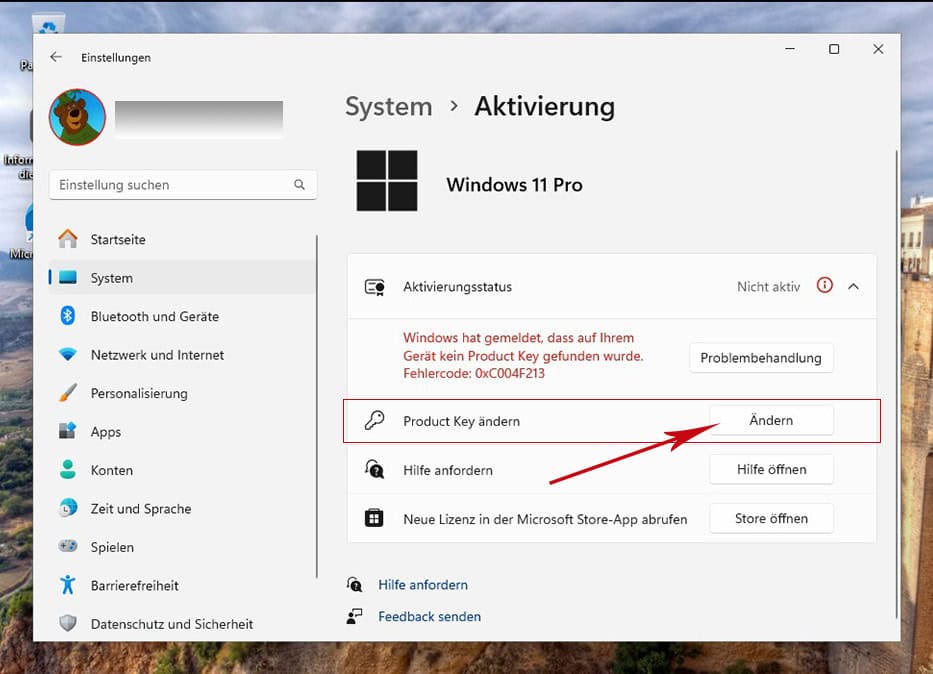Image resolution: width=933 pixels, height=674 pixels.
Task: Click the user profile avatar picture
Action: (x=77, y=118)
